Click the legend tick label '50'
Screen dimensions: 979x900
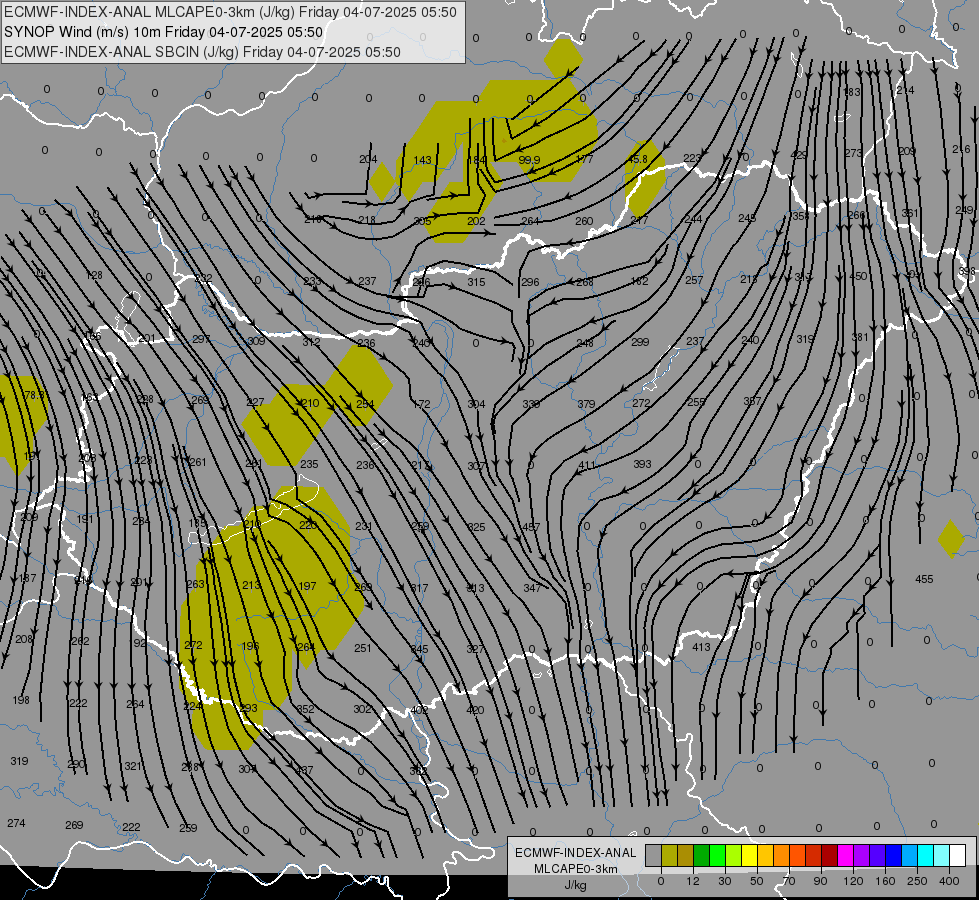757,881
